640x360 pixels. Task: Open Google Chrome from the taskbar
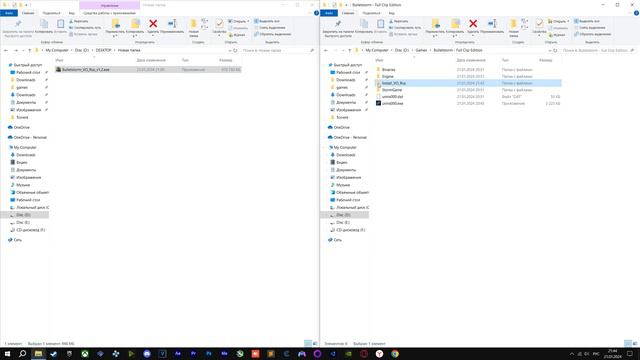(395, 354)
